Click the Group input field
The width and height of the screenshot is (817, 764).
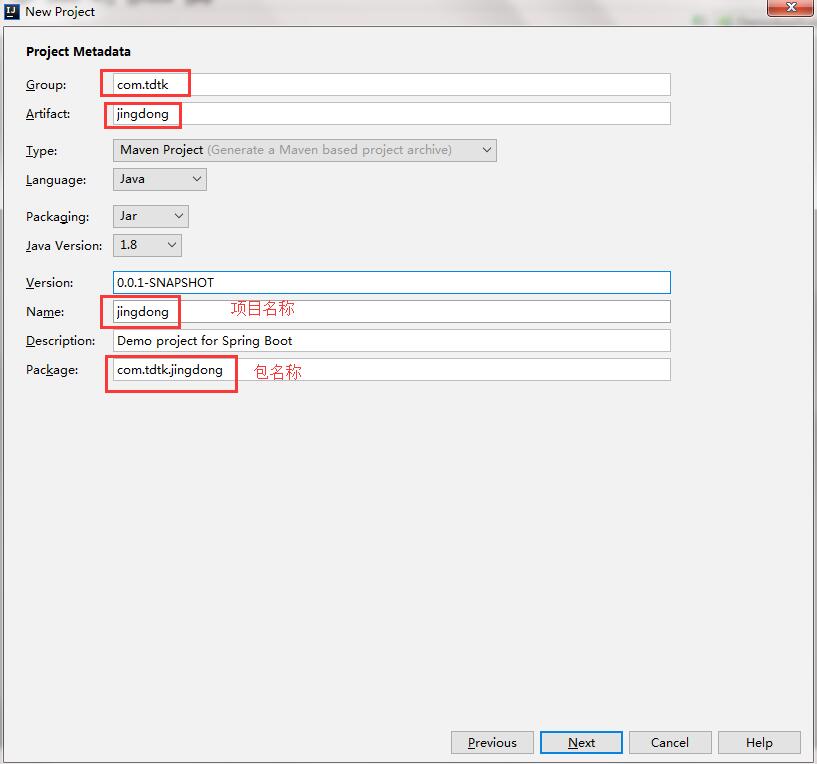[x=391, y=84]
